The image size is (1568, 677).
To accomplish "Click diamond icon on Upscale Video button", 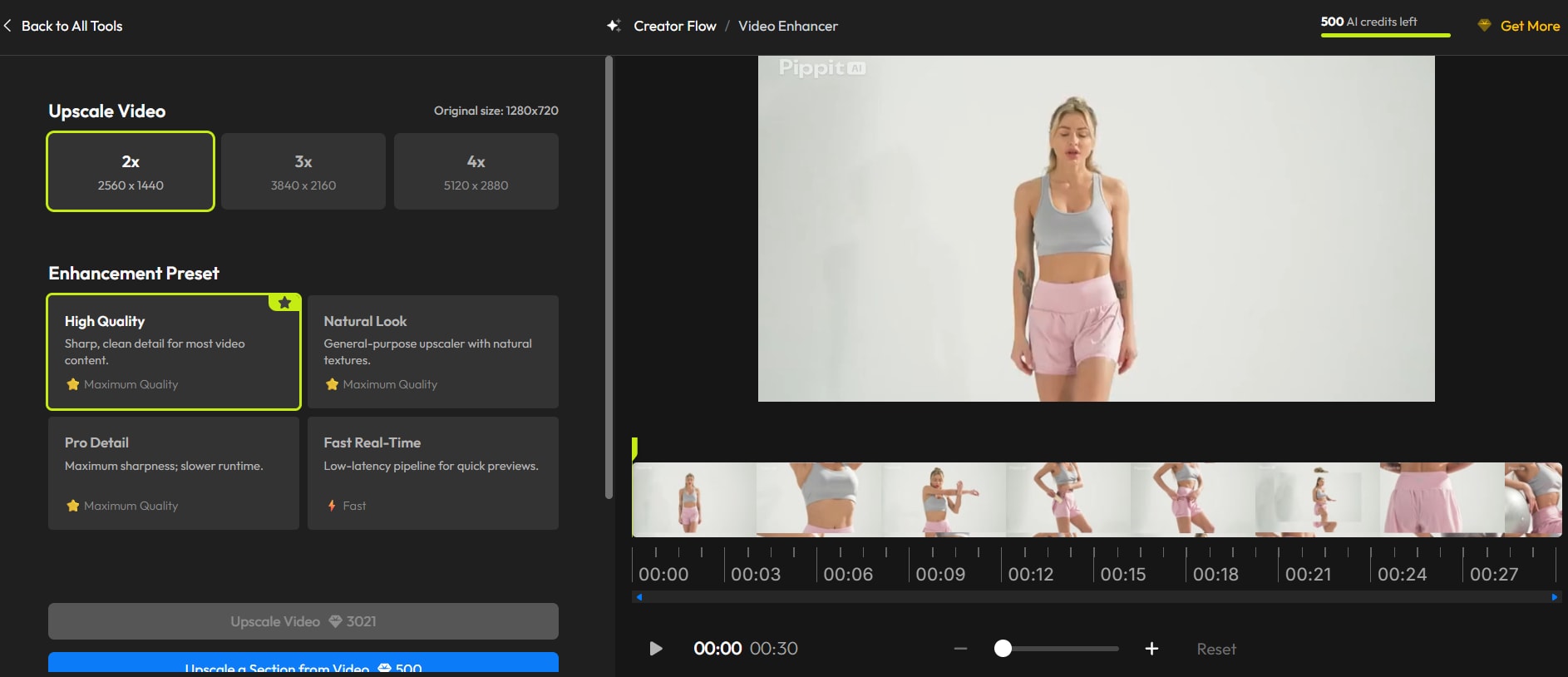I will tap(335, 621).
